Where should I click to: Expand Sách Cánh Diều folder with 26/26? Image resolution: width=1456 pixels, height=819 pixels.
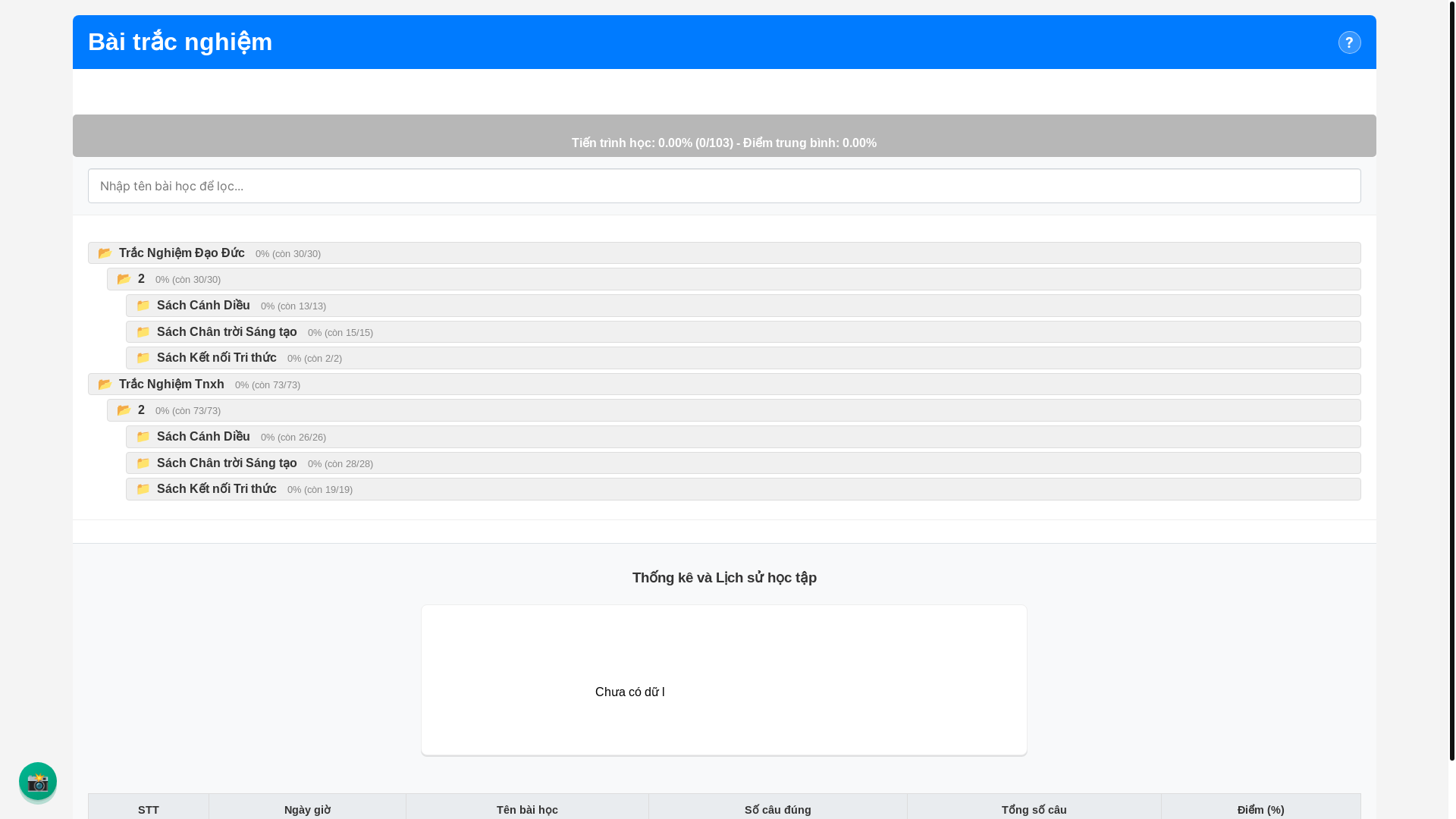[743, 437]
